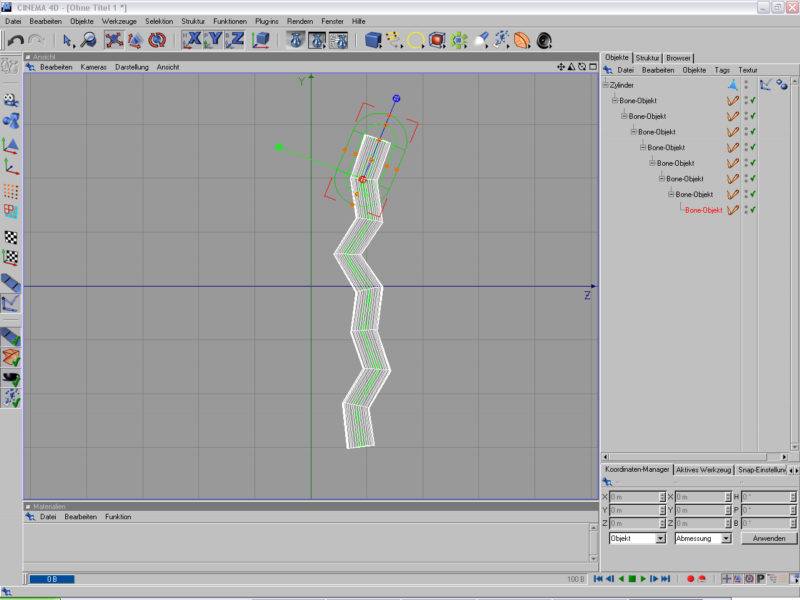Viewport: 800px width, 600px height.
Task: Click the Anwenden button
Action: (x=768, y=538)
